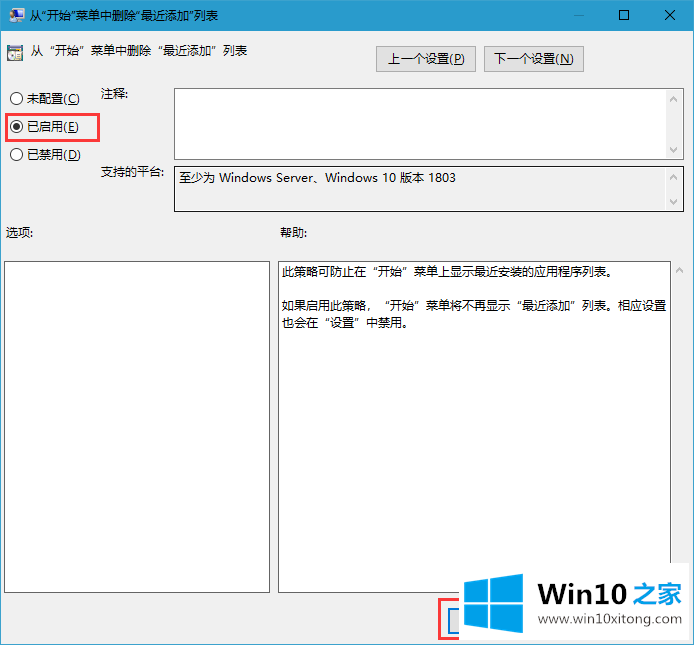Select the 已启用 (Enabled) radio option

coord(17,127)
